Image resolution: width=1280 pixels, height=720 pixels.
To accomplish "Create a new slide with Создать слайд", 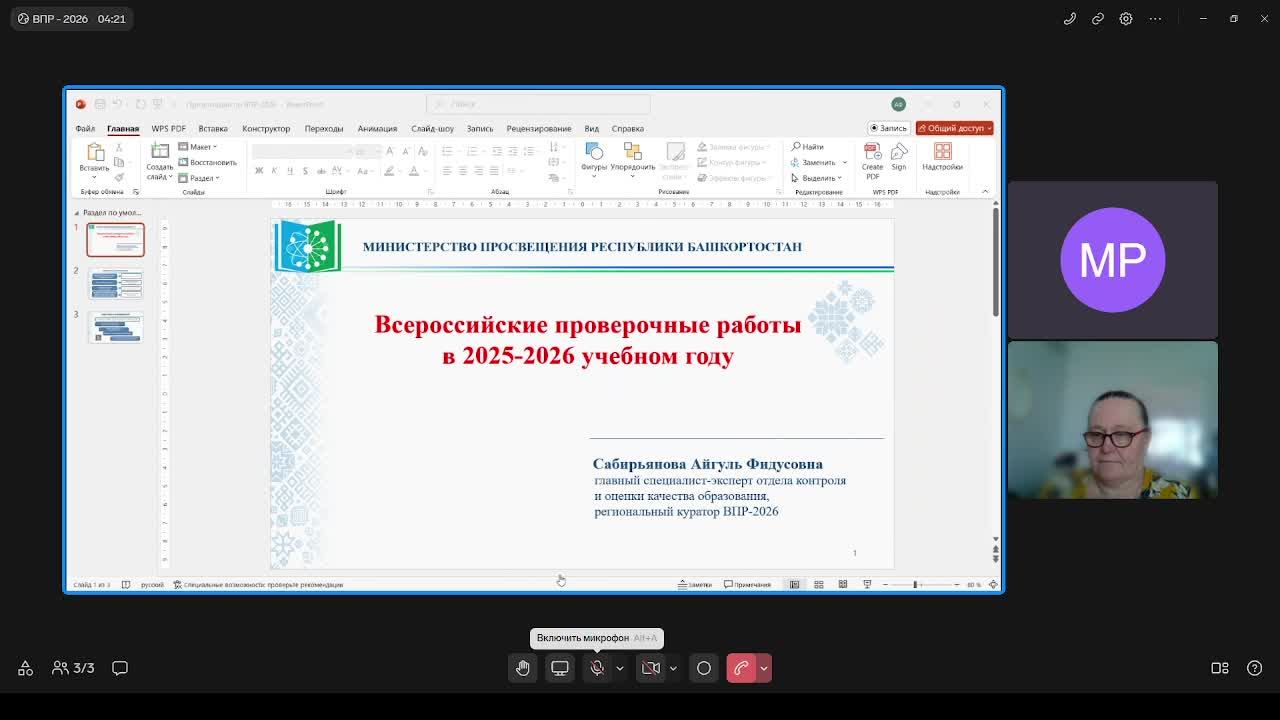I will tap(160, 161).
